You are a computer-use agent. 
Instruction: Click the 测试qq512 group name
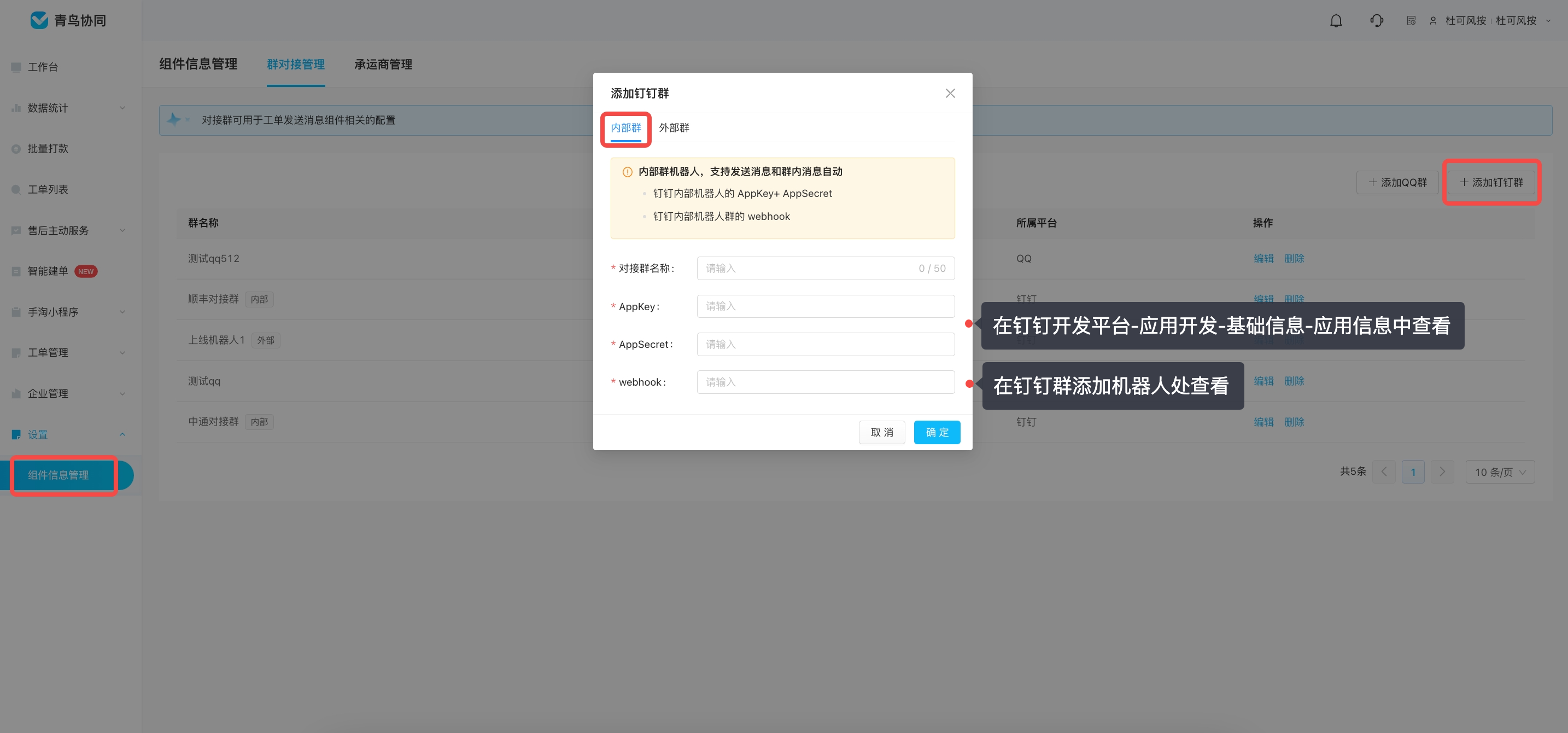[x=214, y=259]
